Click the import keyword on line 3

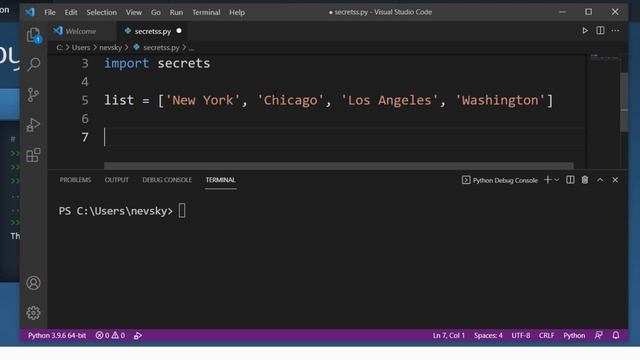click(x=127, y=63)
